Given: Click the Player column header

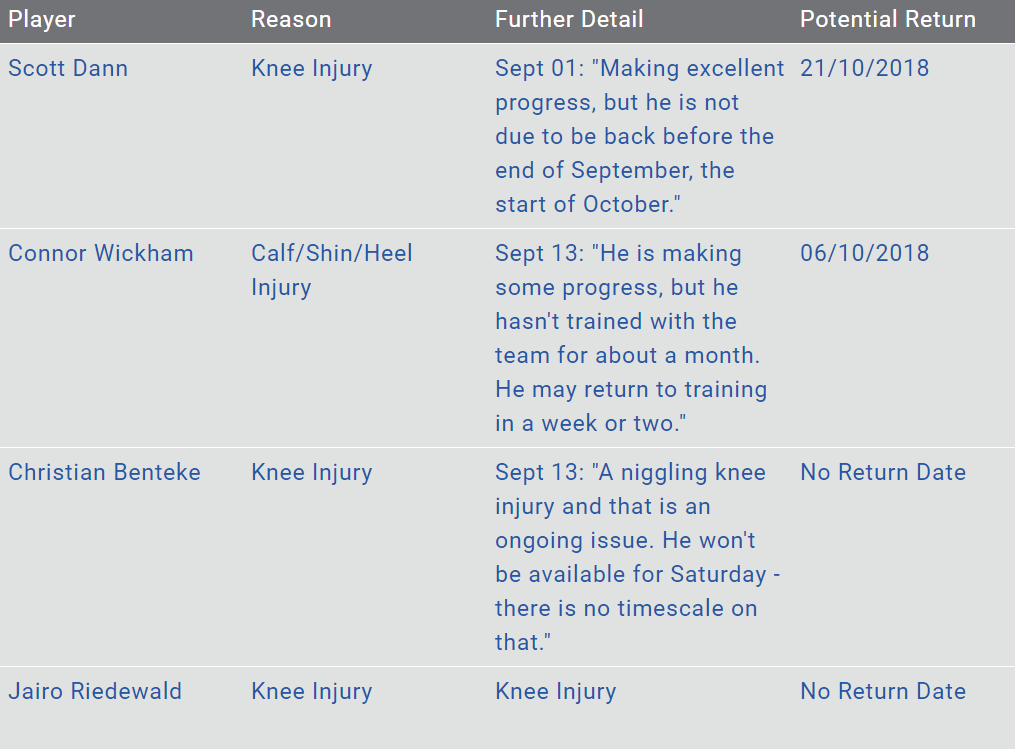Looking at the screenshot, I should point(42,20).
